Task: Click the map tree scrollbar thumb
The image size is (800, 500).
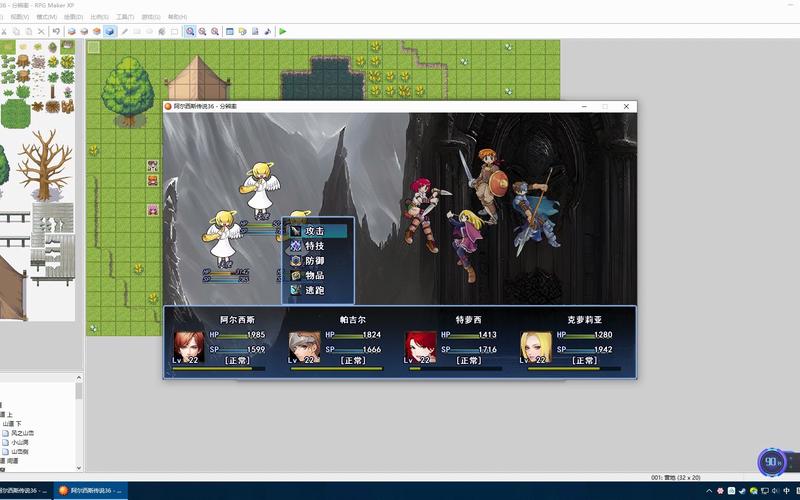Action: coord(79,391)
